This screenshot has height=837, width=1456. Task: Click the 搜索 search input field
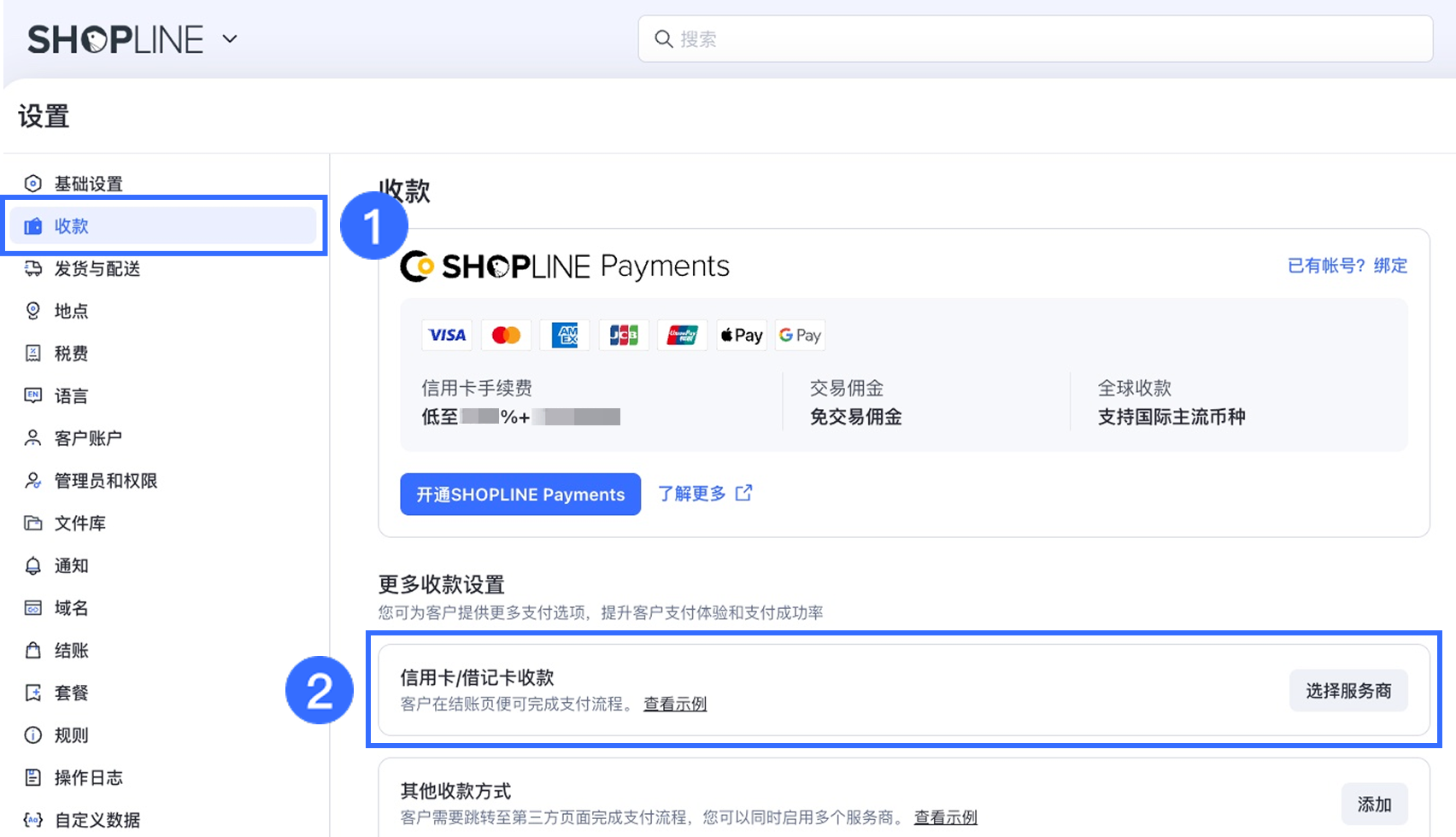pyautogui.click(x=1036, y=38)
